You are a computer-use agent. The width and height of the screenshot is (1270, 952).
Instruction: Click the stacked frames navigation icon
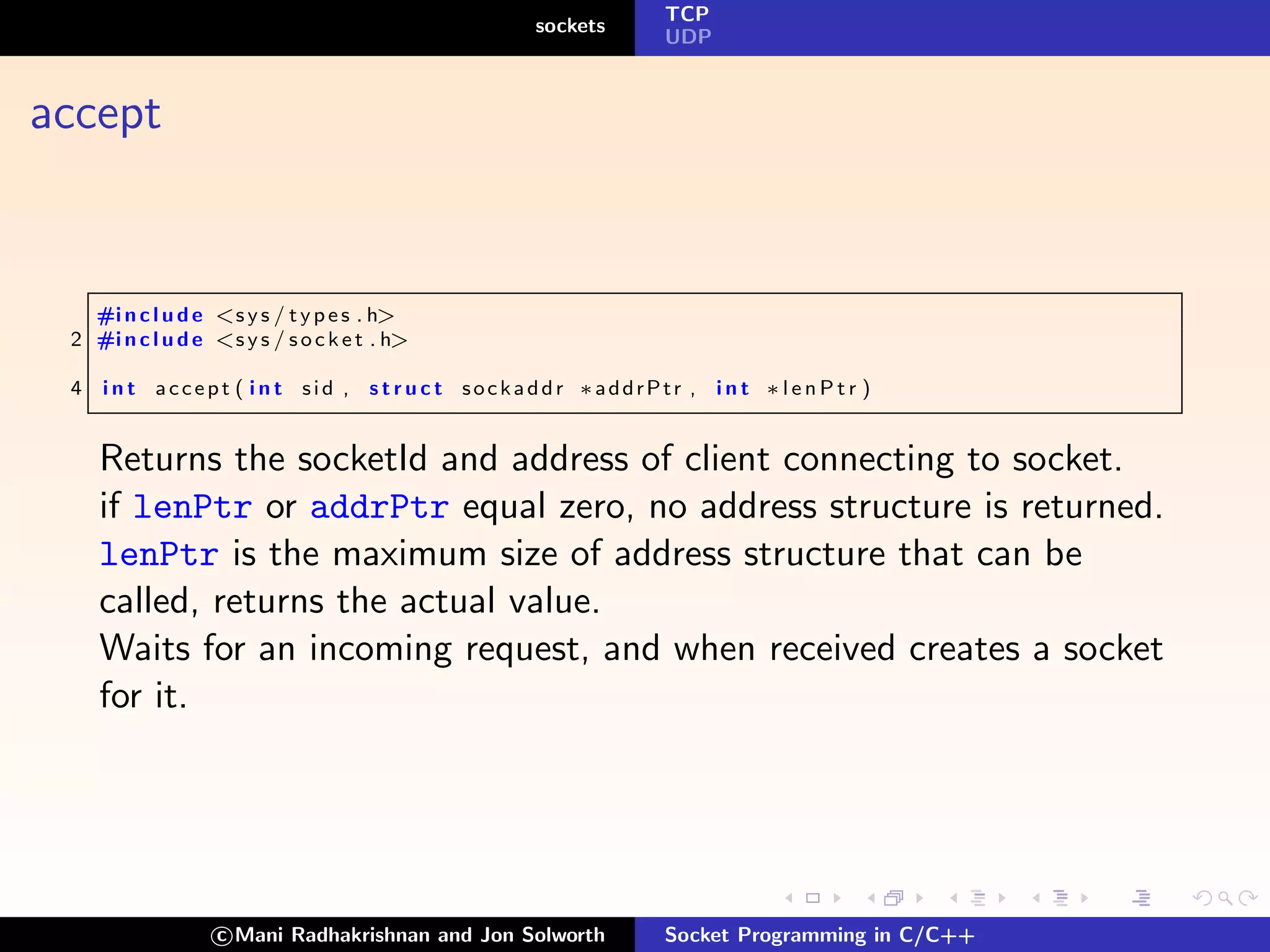pos(894,898)
